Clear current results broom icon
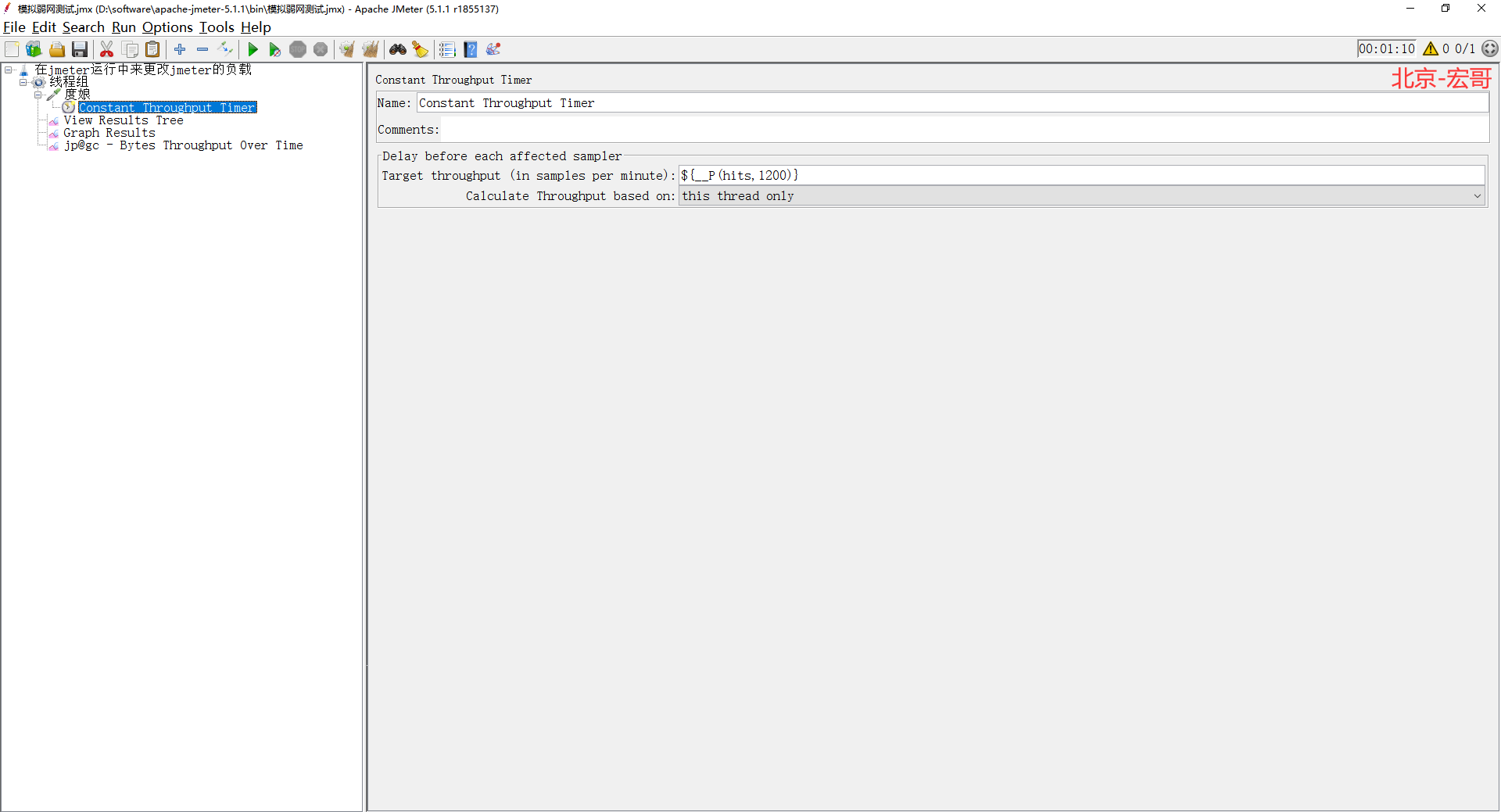Image resolution: width=1501 pixels, height=812 pixels. pos(347,49)
